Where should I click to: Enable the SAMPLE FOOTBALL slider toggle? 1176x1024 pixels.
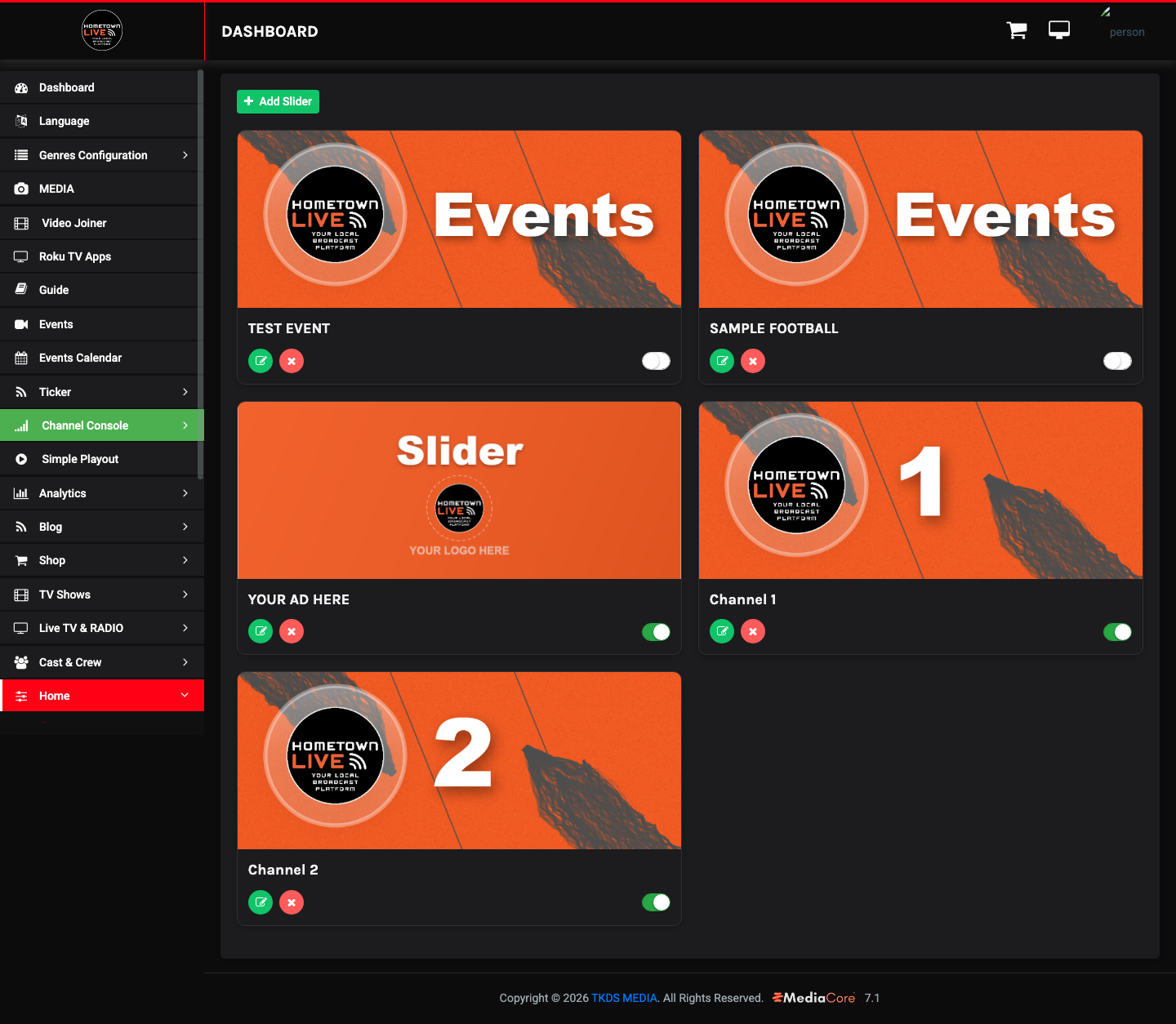pos(1117,361)
